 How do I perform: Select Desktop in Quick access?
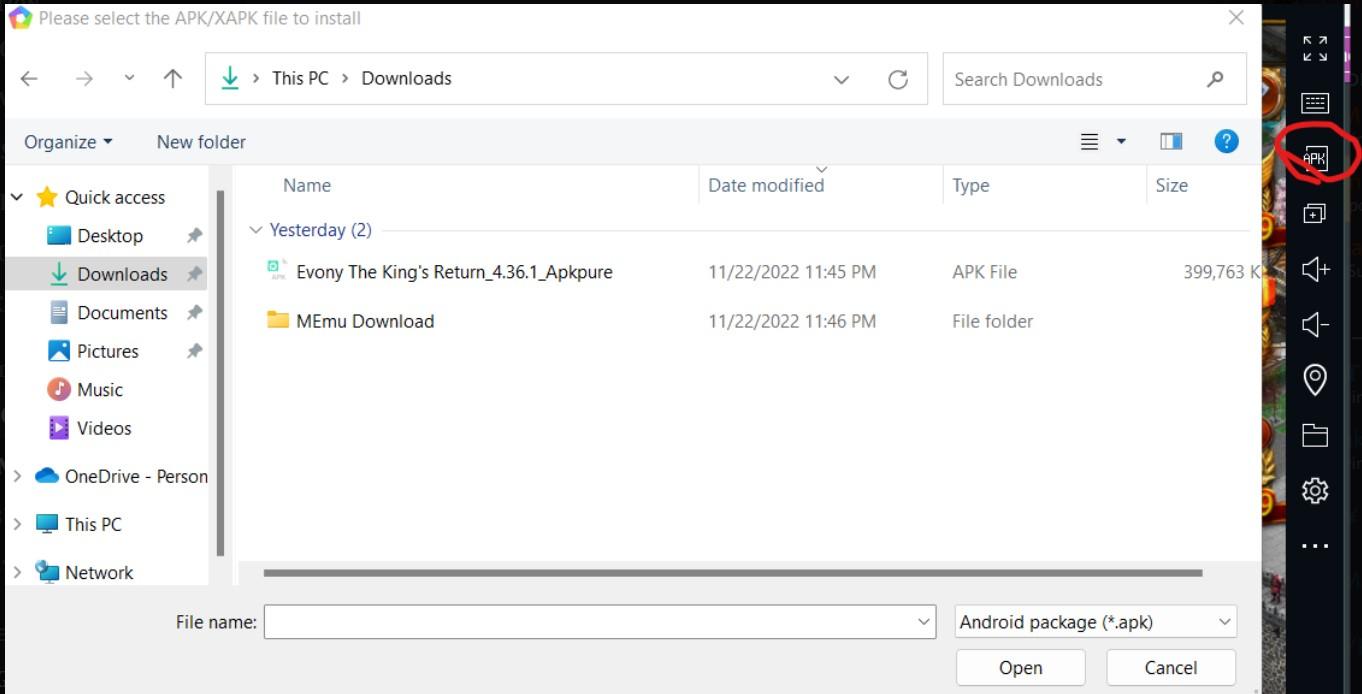coord(110,236)
